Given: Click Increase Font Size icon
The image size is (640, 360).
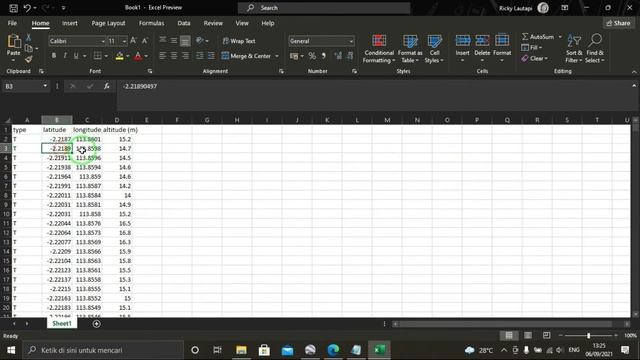Looking at the screenshot, I should [133, 41].
